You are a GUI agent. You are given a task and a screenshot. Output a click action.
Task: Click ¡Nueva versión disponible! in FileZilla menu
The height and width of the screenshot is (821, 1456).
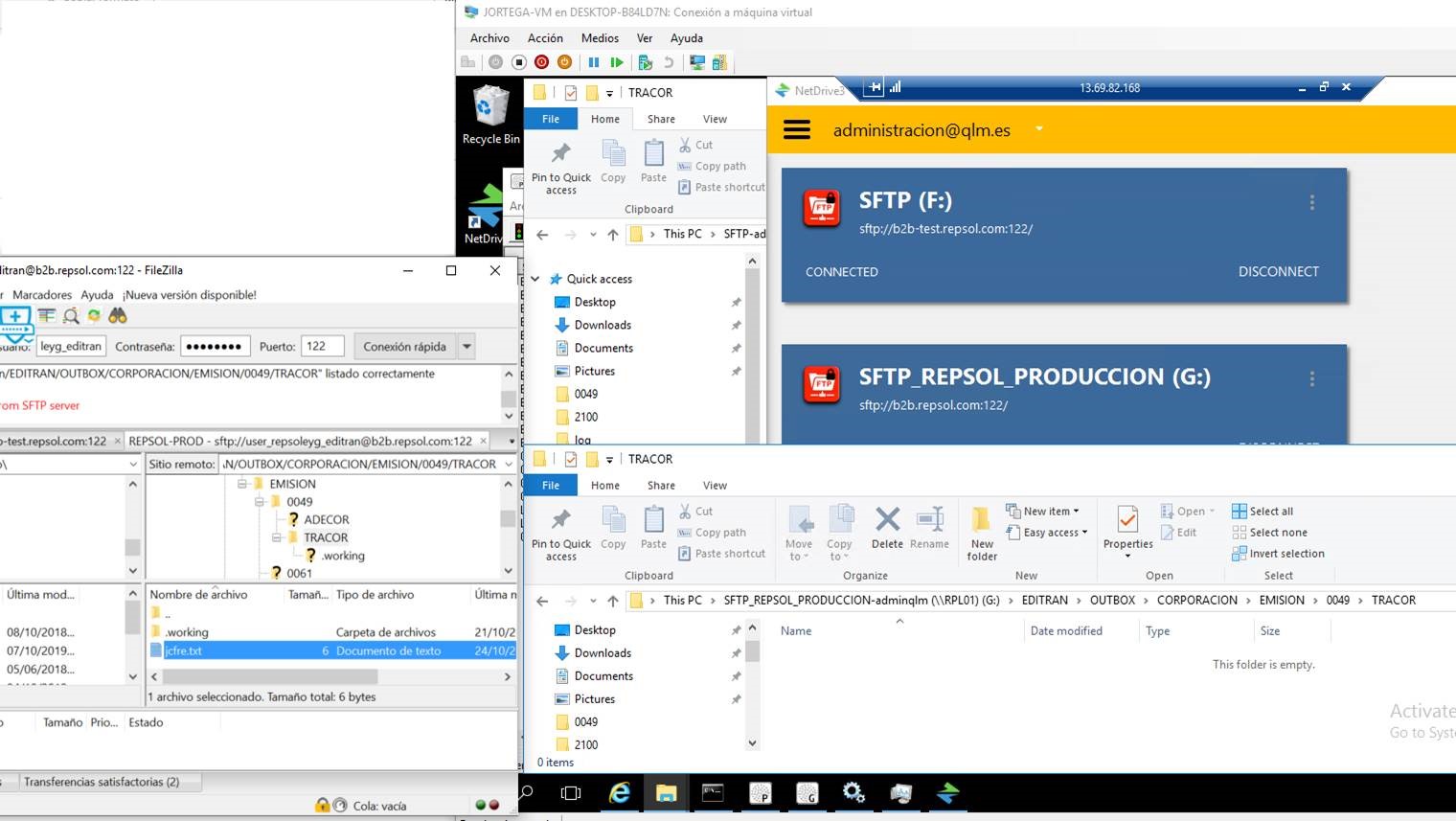click(x=190, y=295)
